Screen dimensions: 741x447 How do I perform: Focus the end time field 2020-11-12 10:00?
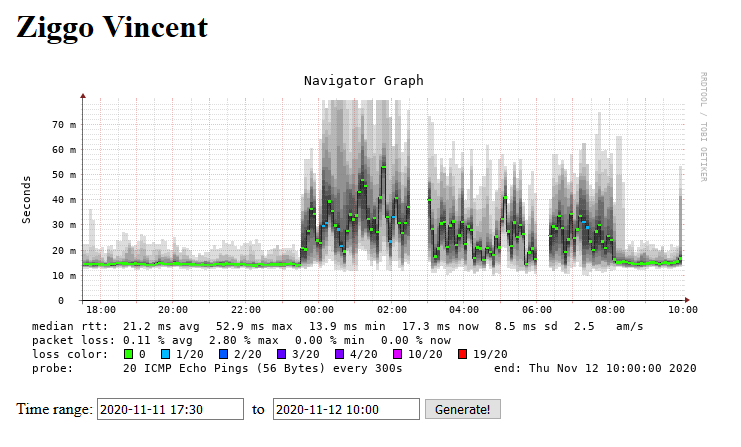[x=346, y=409]
